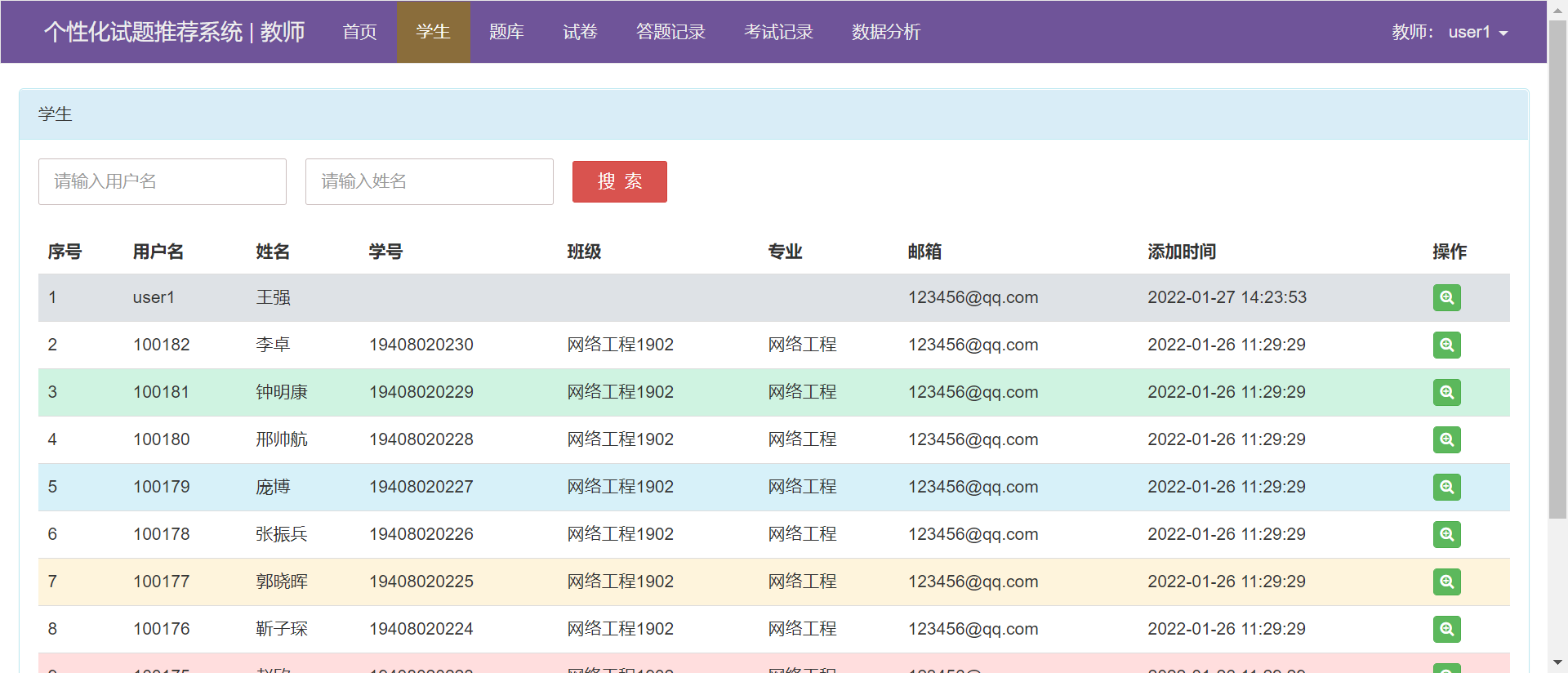Open detail icon for 靳子琛 row
This screenshot has height=673, width=1568.
coord(1446,629)
